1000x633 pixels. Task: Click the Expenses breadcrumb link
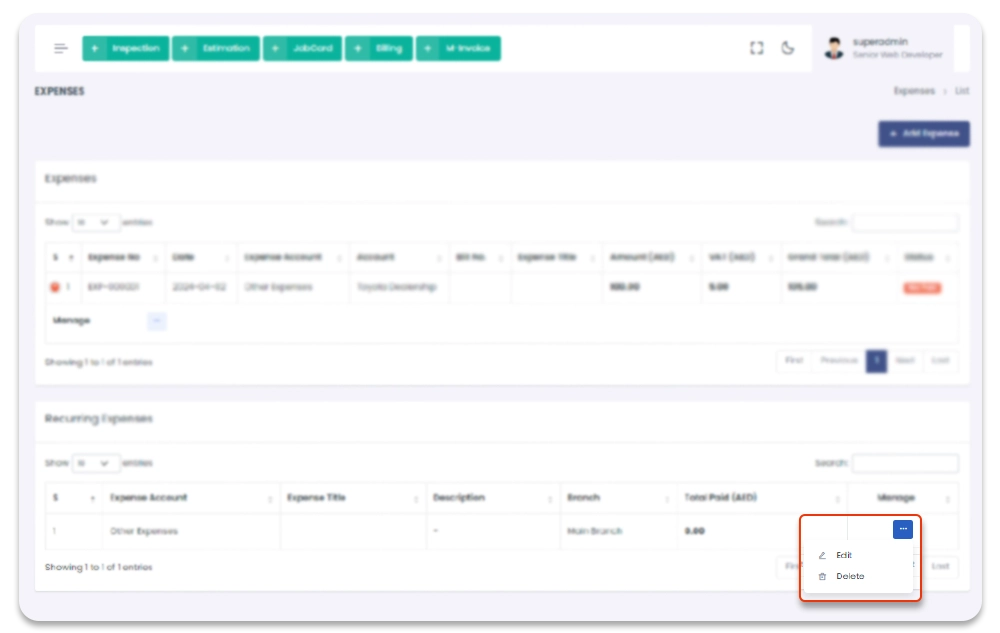914,91
